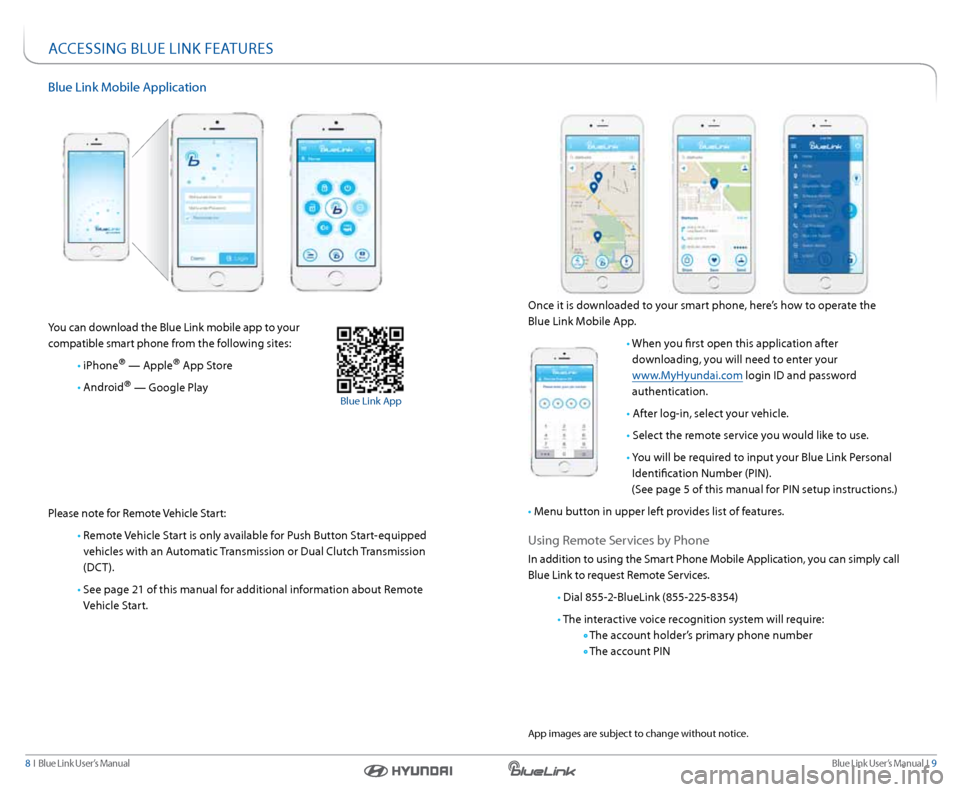Click "The account PIN" bullet

629,651
